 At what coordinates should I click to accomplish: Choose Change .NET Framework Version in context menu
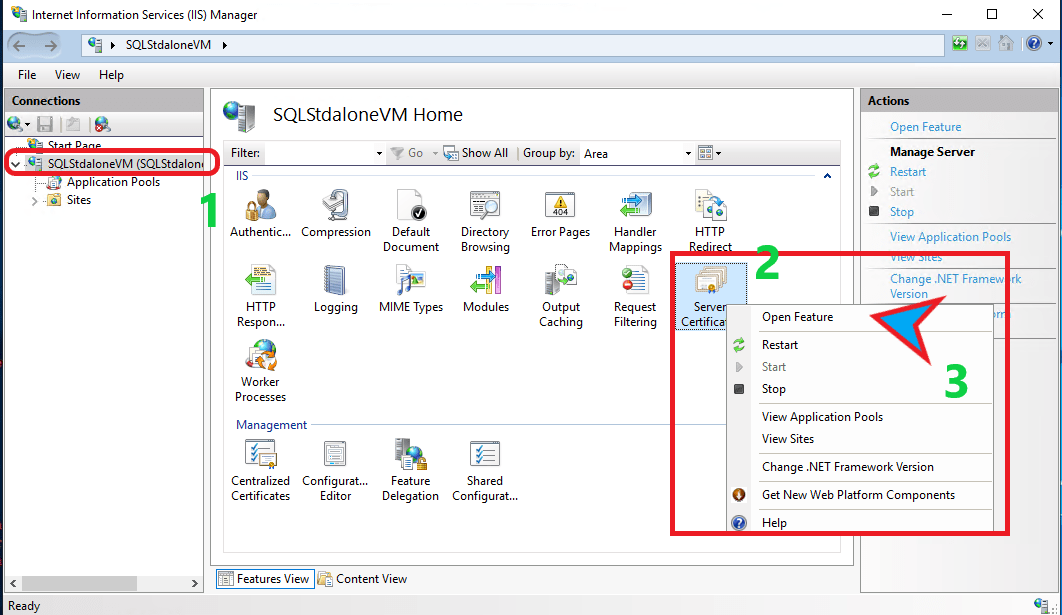847,467
